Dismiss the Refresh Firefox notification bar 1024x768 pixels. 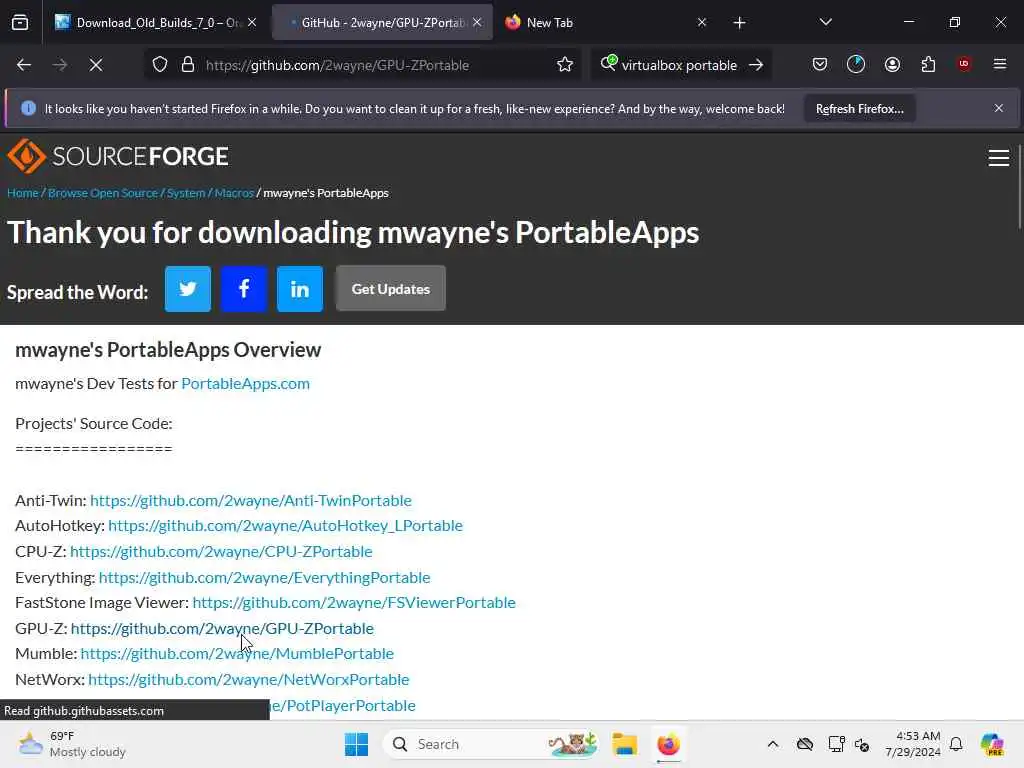click(999, 108)
